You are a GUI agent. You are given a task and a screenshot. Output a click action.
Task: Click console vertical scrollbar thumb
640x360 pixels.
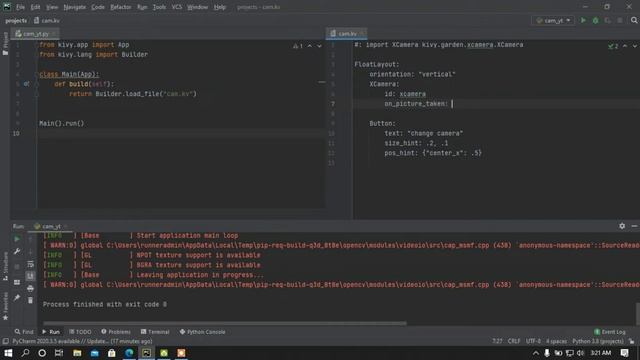point(638,314)
